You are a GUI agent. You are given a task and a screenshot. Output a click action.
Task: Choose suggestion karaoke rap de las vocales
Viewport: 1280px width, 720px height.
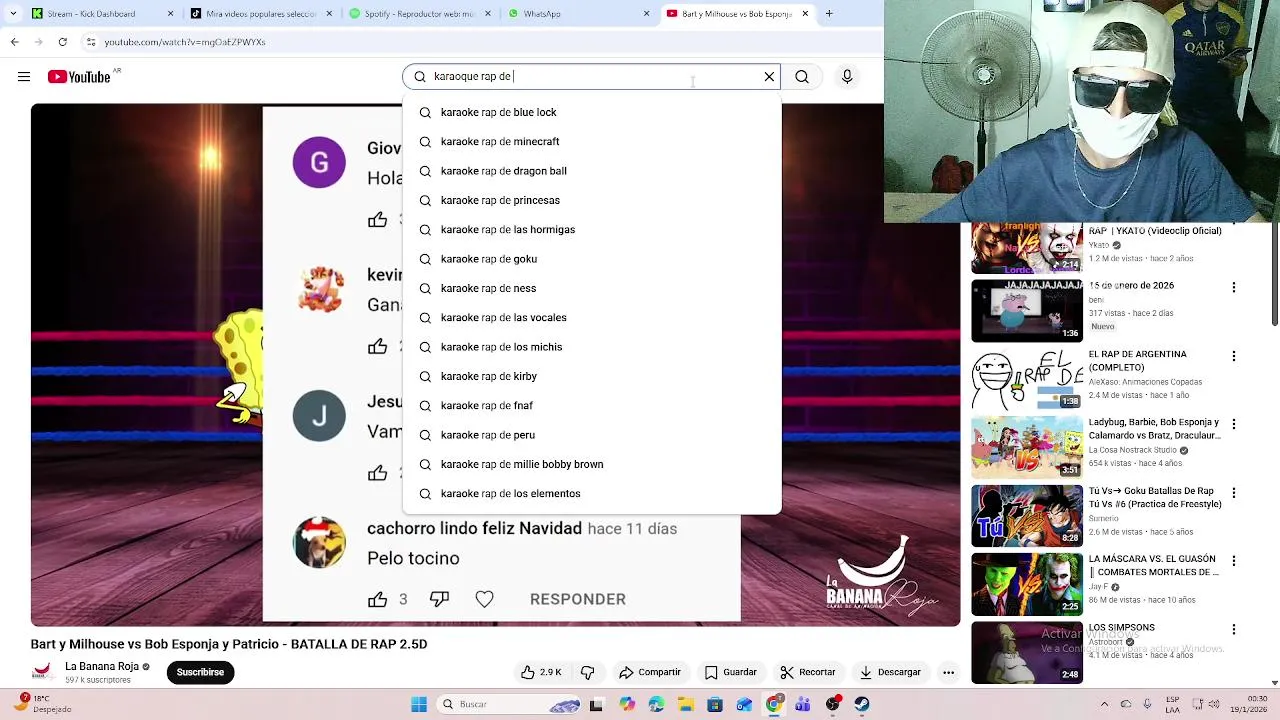click(x=591, y=317)
